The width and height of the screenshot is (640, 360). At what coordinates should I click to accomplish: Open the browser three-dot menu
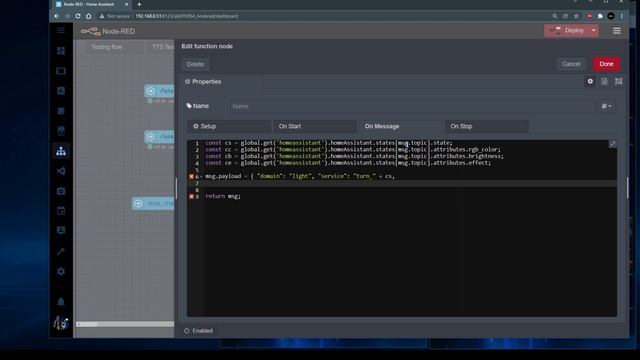(622, 16)
